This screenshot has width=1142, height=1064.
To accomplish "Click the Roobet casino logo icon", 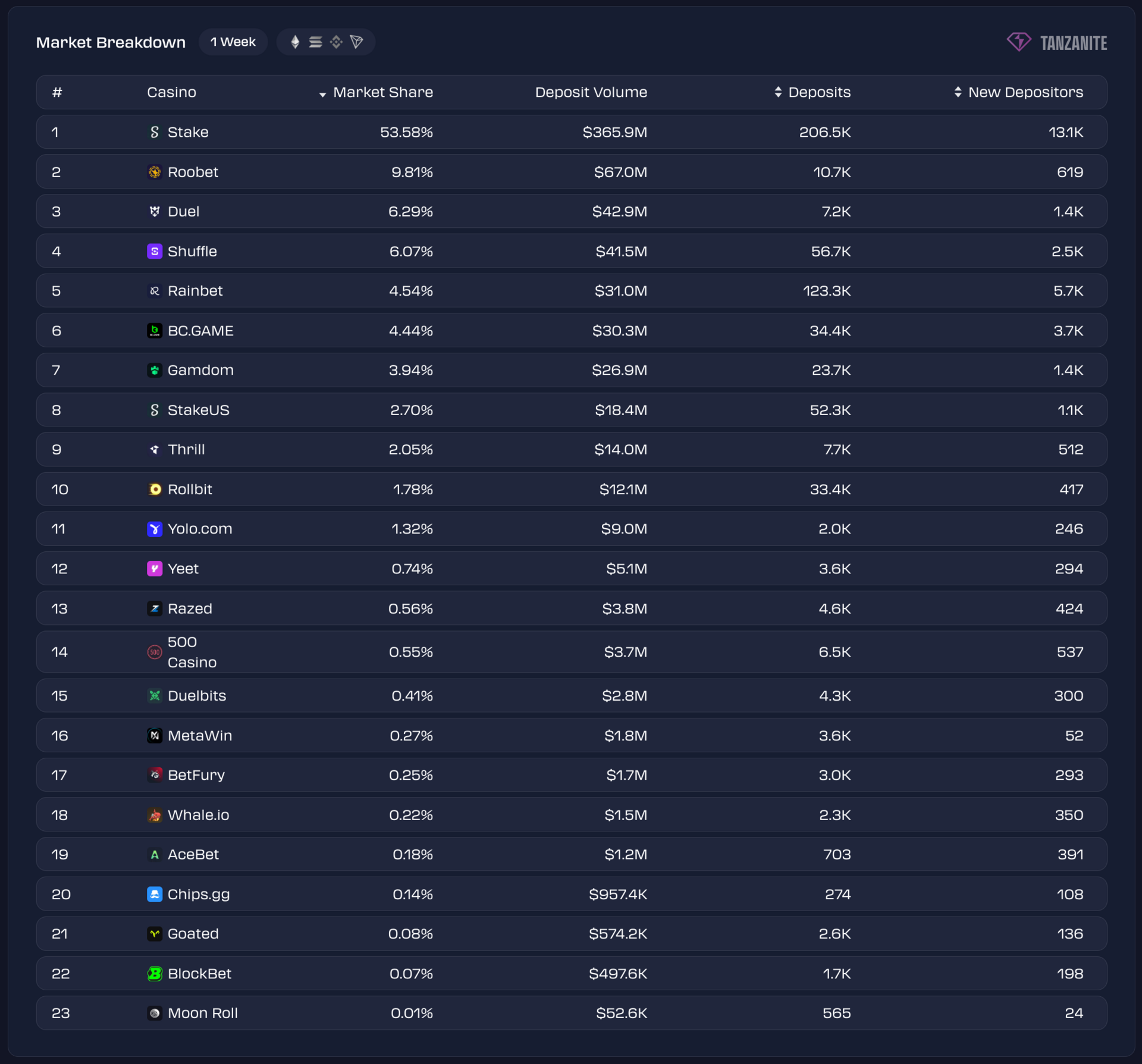I will point(155,172).
